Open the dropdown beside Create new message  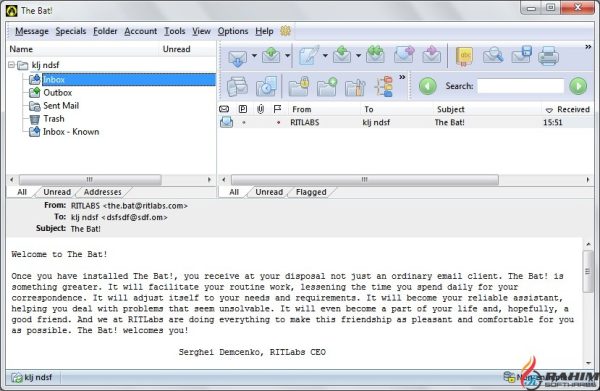(325, 56)
